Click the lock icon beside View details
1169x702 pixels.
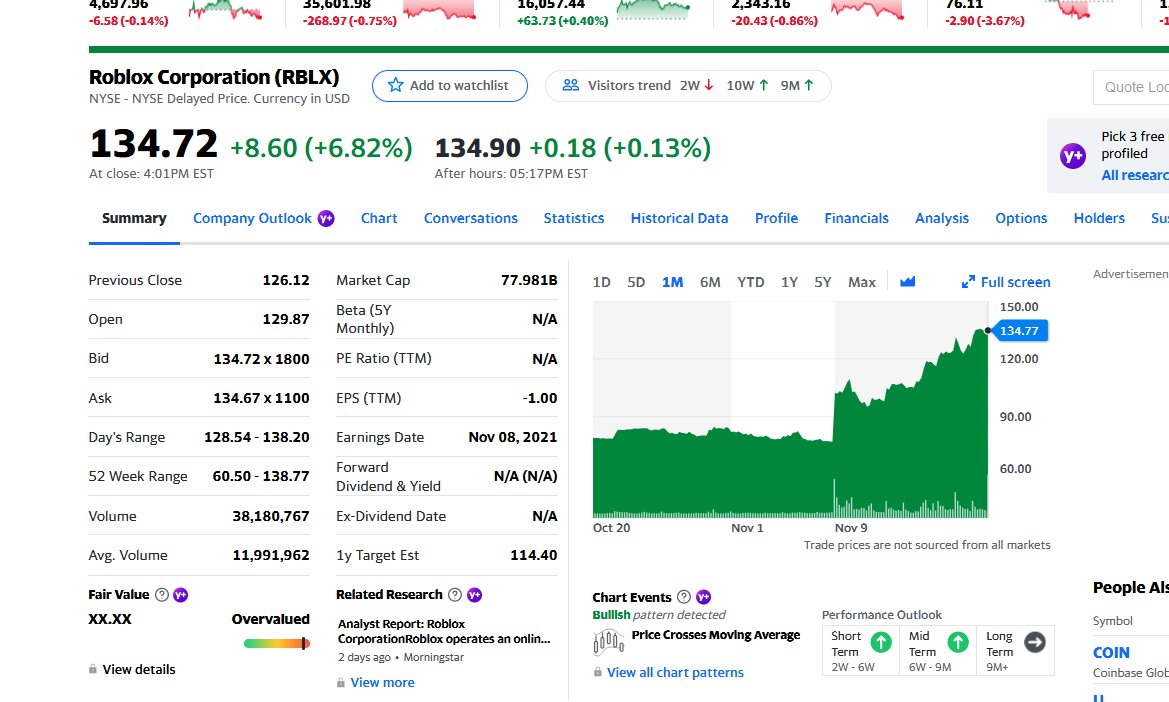92,669
